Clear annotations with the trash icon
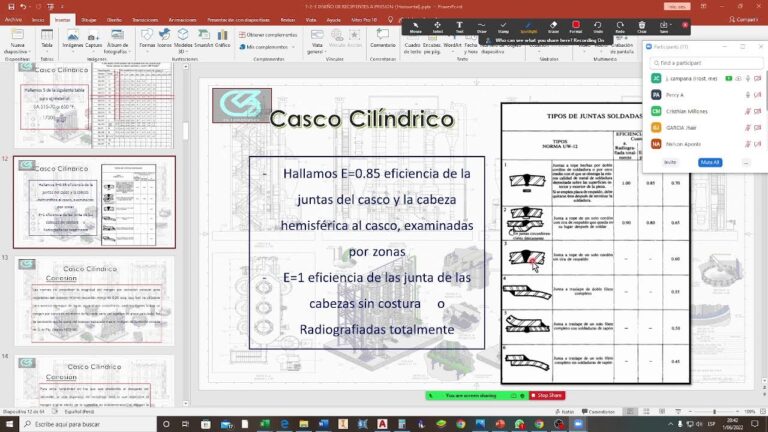Viewport: 768px width, 432px height. click(642, 27)
